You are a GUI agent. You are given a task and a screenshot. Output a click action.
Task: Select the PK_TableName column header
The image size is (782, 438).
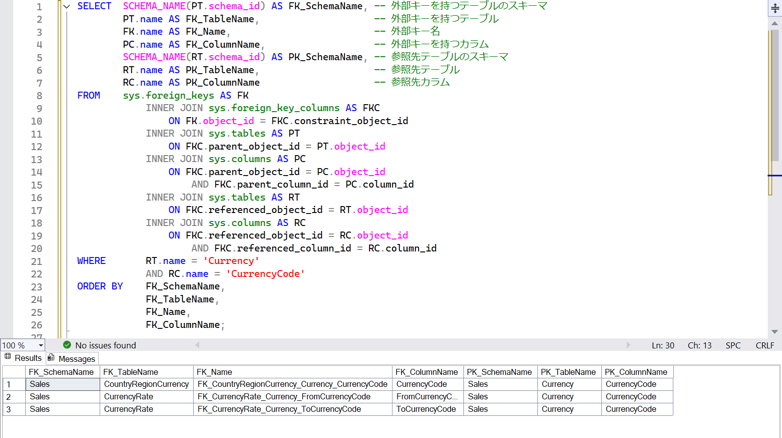pyautogui.click(x=569, y=372)
